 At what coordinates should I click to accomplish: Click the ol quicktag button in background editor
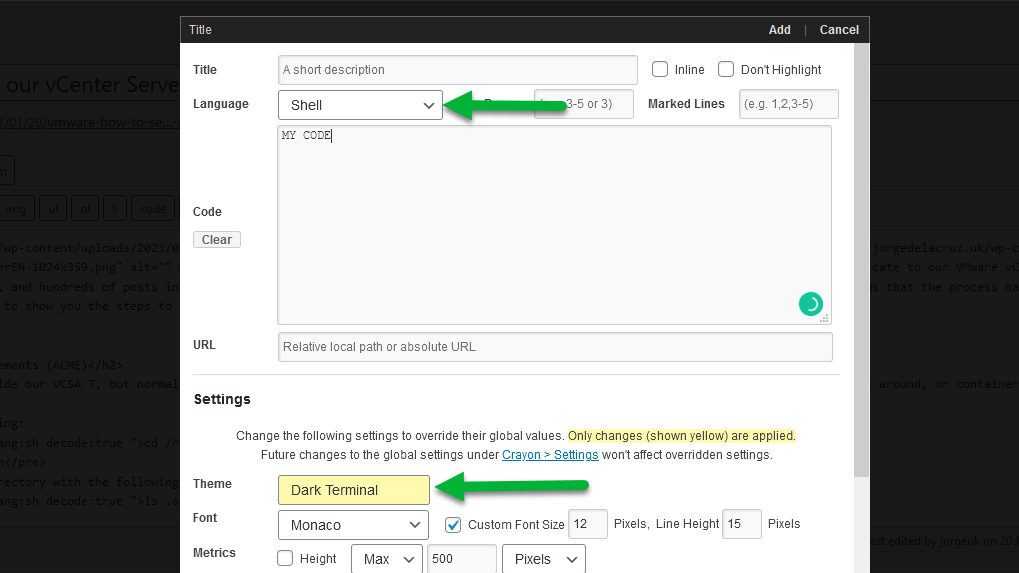pyautogui.click(x=85, y=209)
